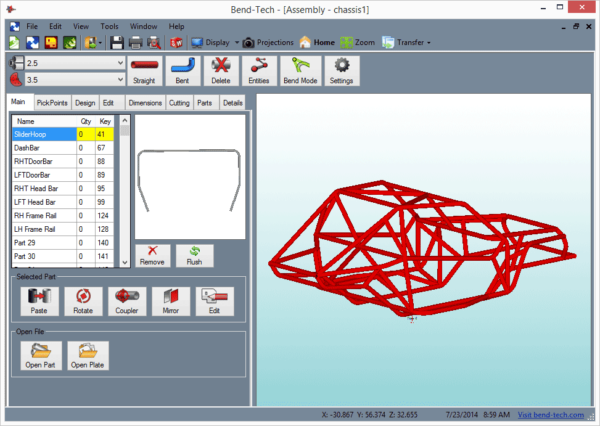600x426 pixels.
Task: Click the Open Plate button
Action: pos(88,356)
